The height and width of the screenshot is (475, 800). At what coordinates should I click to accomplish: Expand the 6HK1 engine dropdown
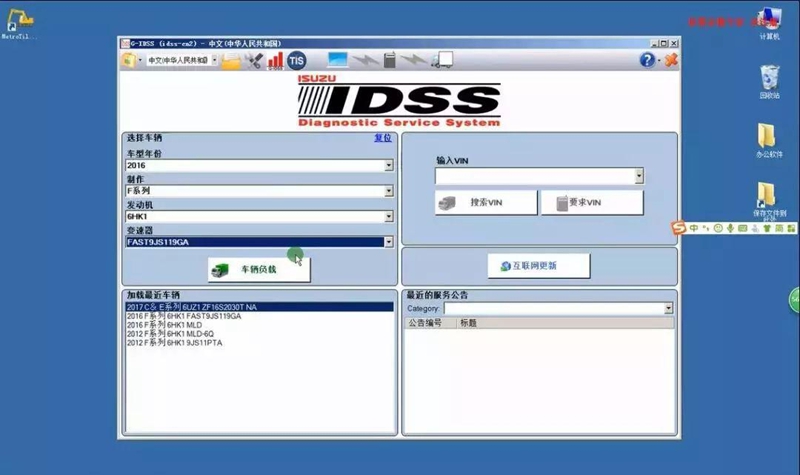(389, 216)
